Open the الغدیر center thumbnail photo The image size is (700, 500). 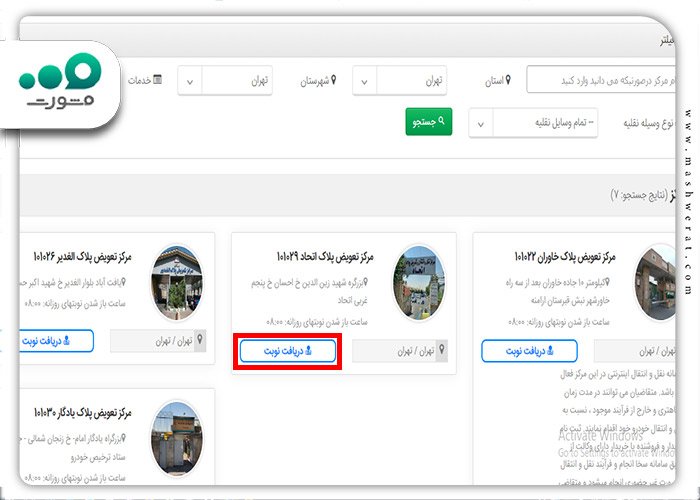coord(177,283)
